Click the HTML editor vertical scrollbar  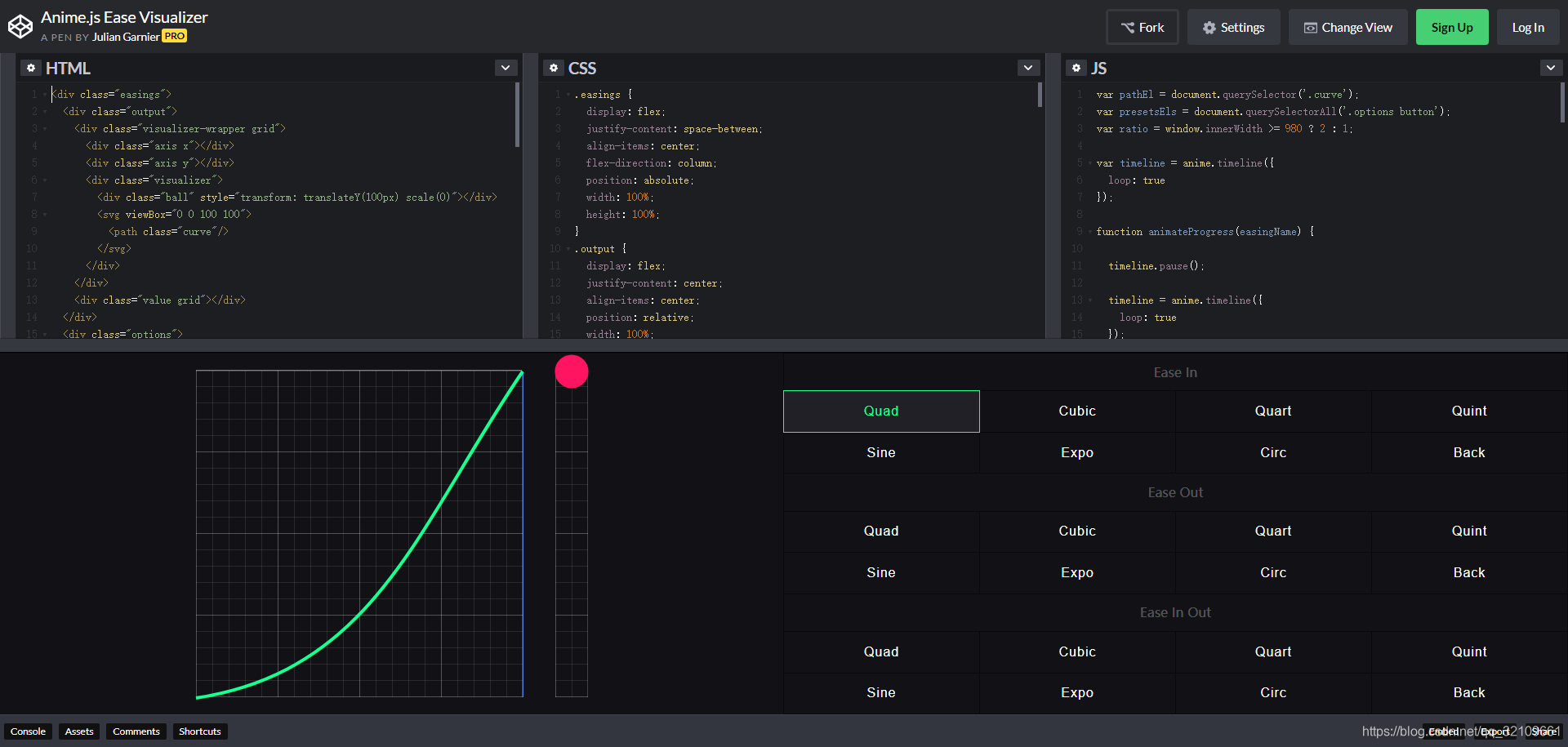coord(517,114)
